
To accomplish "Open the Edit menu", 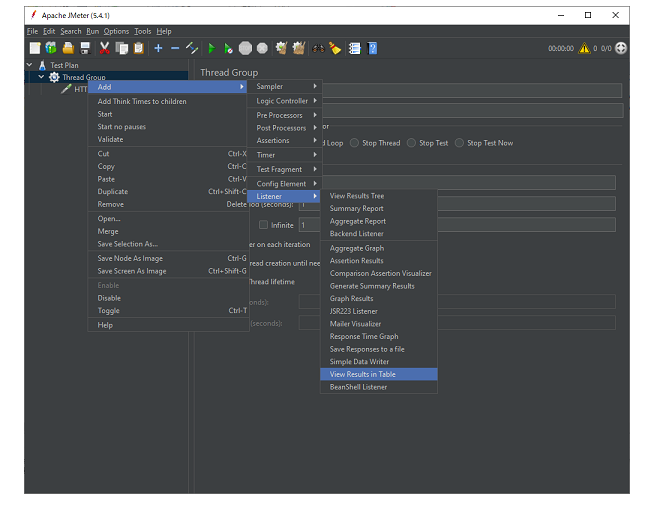I will (x=49, y=31).
